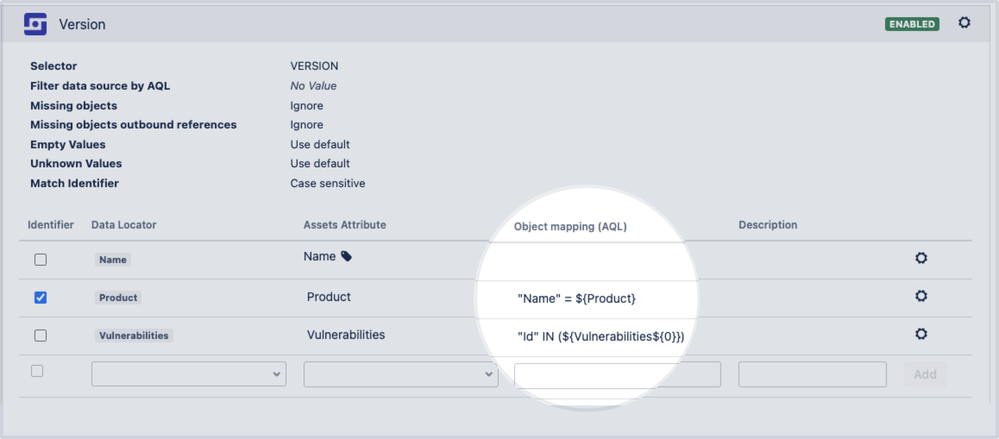Click the VERSION selector value
Image resolution: width=999 pixels, height=439 pixels.
pyautogui.click(x=314, y=66)
